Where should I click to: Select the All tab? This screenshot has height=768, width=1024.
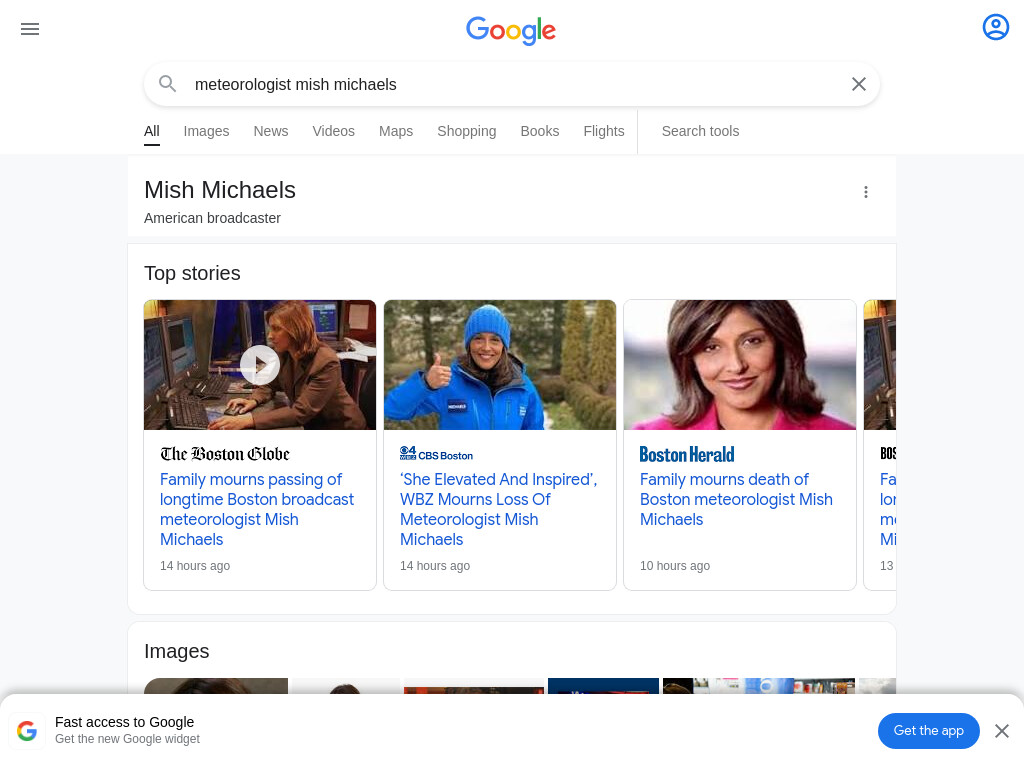152,131
